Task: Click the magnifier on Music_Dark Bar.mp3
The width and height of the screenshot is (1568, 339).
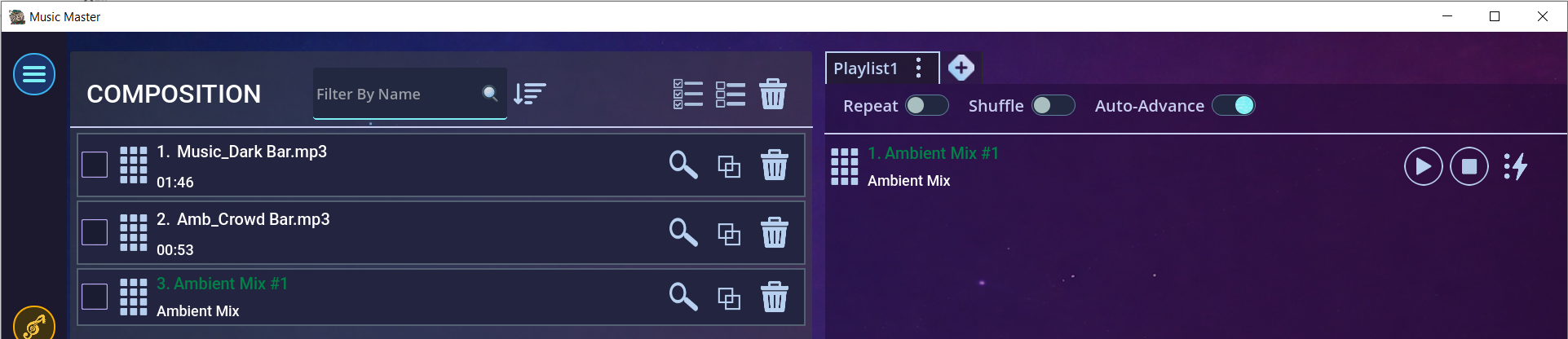Action: click(x=682, y=165)
